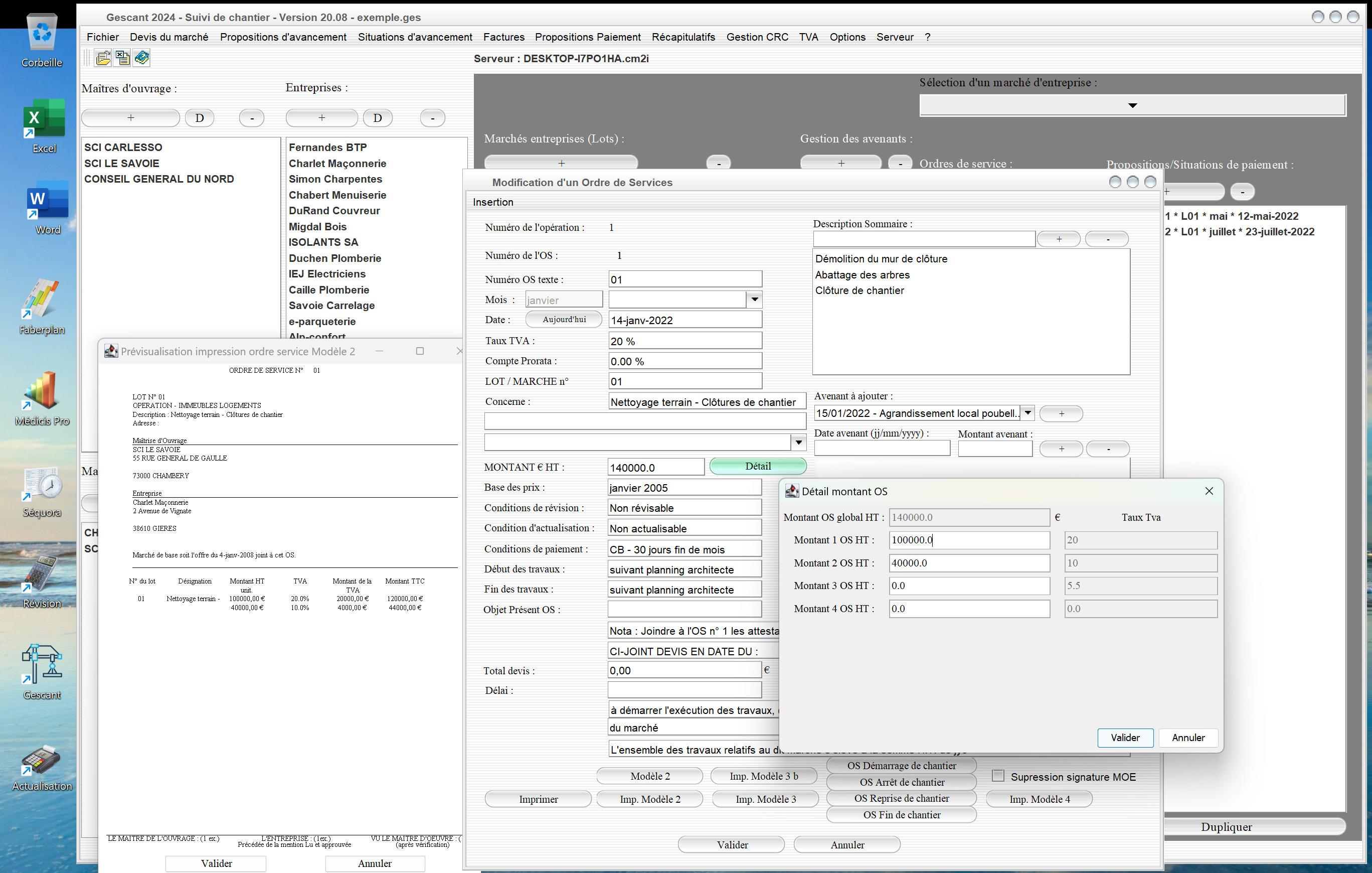Click the second toolbar icon with spreadsheet sheets

(x=122, y=58)
